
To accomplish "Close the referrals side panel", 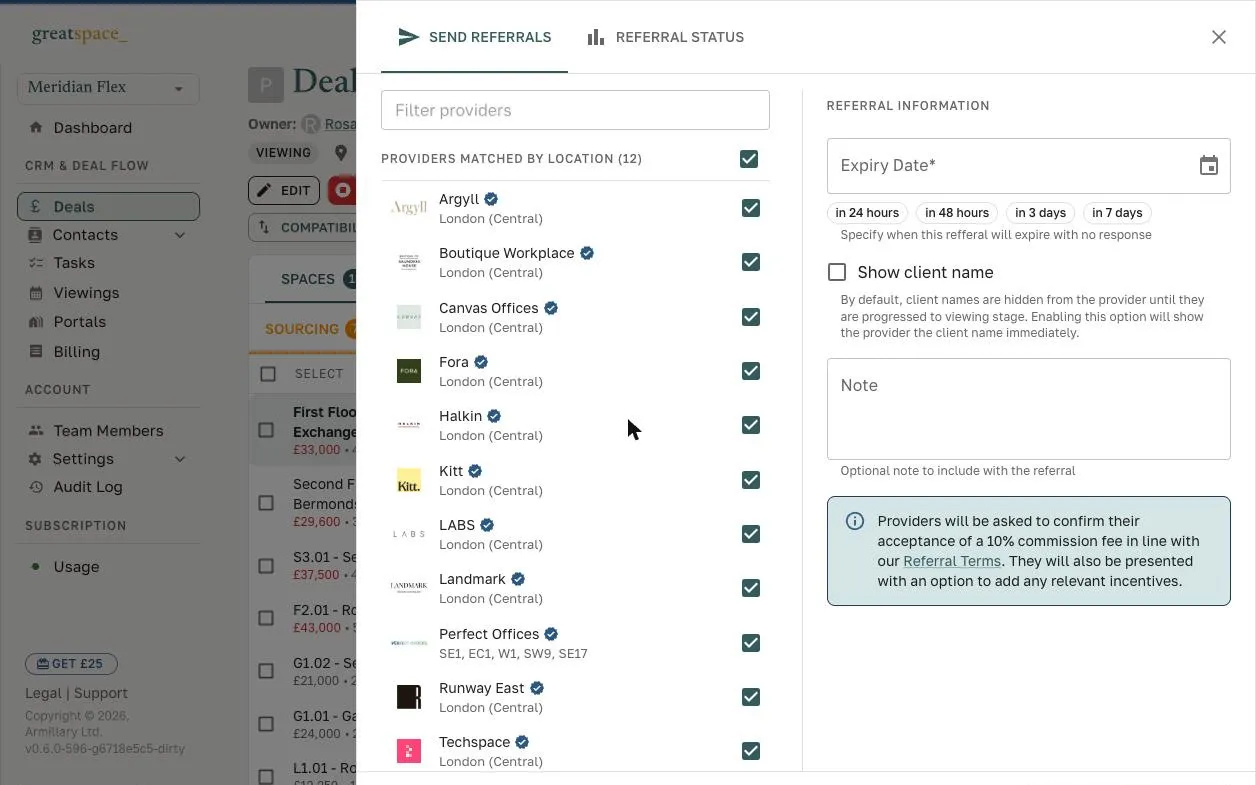I will [1218, 37].
